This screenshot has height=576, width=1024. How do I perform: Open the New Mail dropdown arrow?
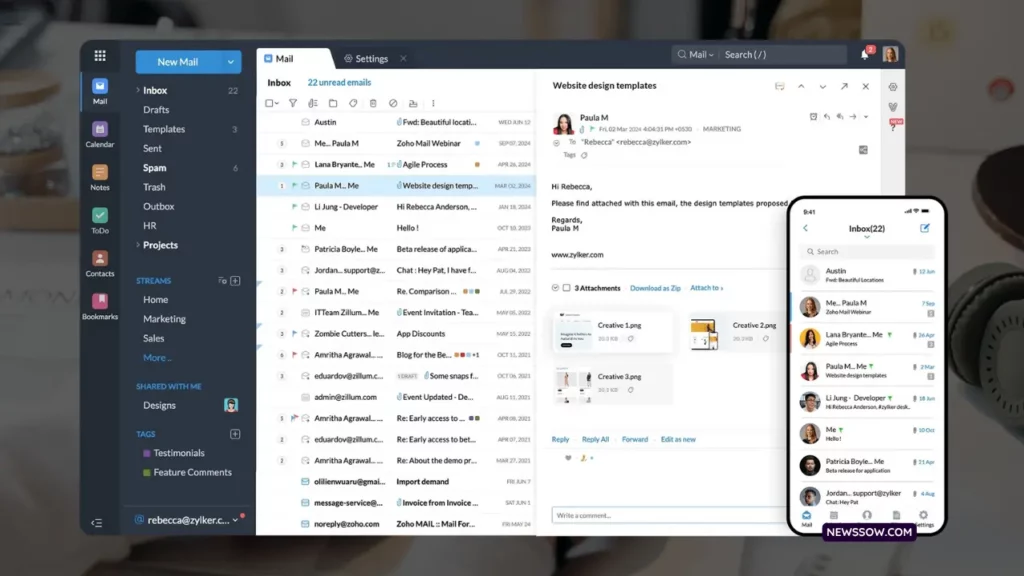[231, 61]
